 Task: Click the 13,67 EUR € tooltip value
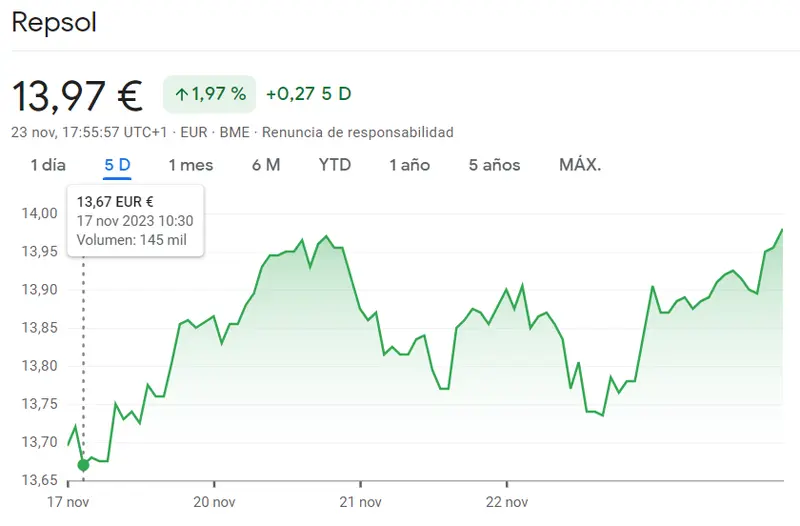click(x=115, y=202)
